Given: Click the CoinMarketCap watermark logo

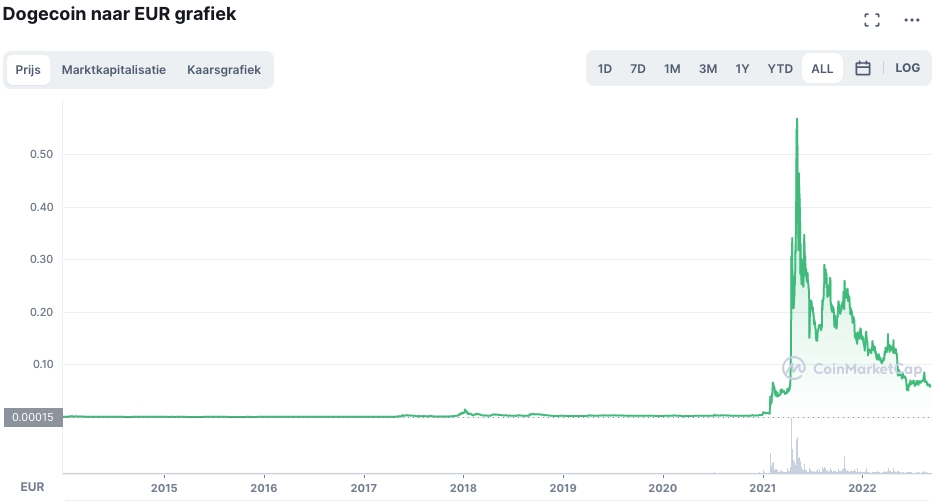Looking at the screenshot, I should [852, 368].
